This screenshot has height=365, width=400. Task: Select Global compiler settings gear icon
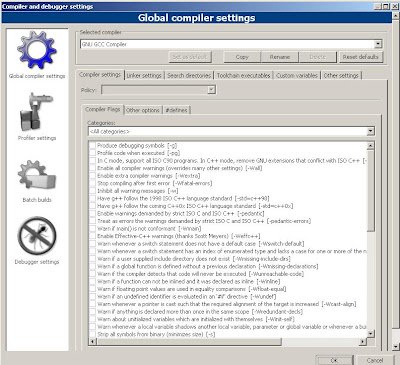coord(37,50)
